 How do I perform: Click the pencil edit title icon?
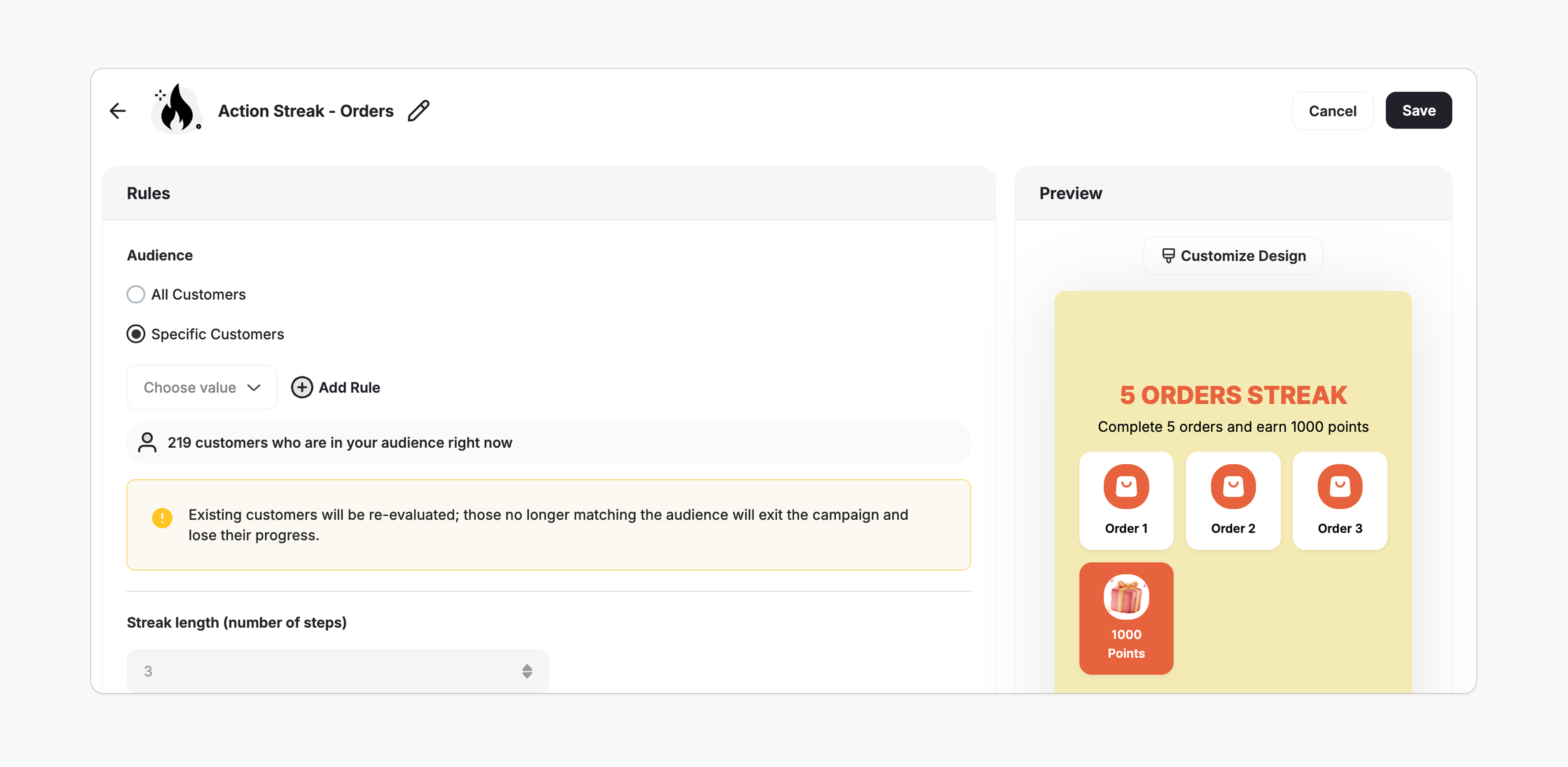tap(419, 110)
